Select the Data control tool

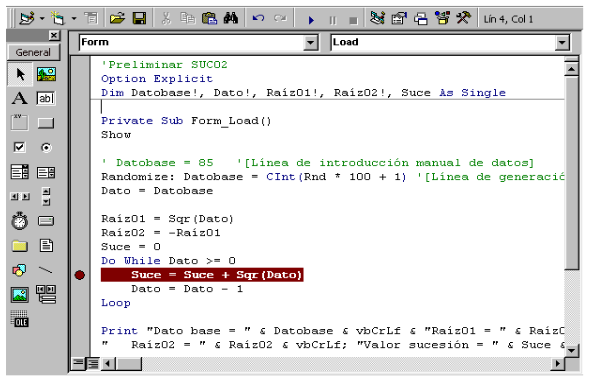46,294
